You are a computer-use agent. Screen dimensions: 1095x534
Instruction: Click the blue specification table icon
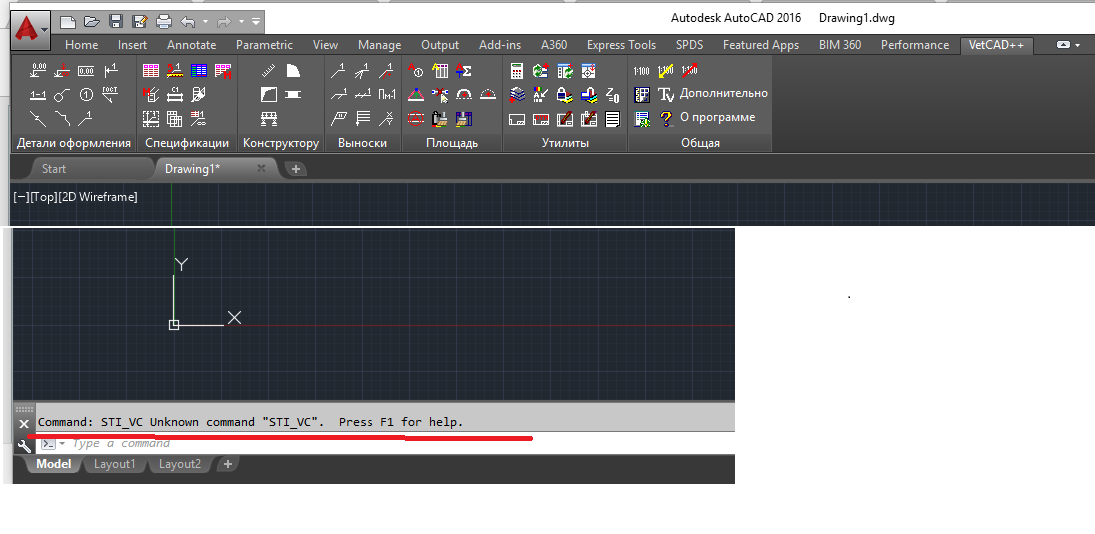(199, 71)
